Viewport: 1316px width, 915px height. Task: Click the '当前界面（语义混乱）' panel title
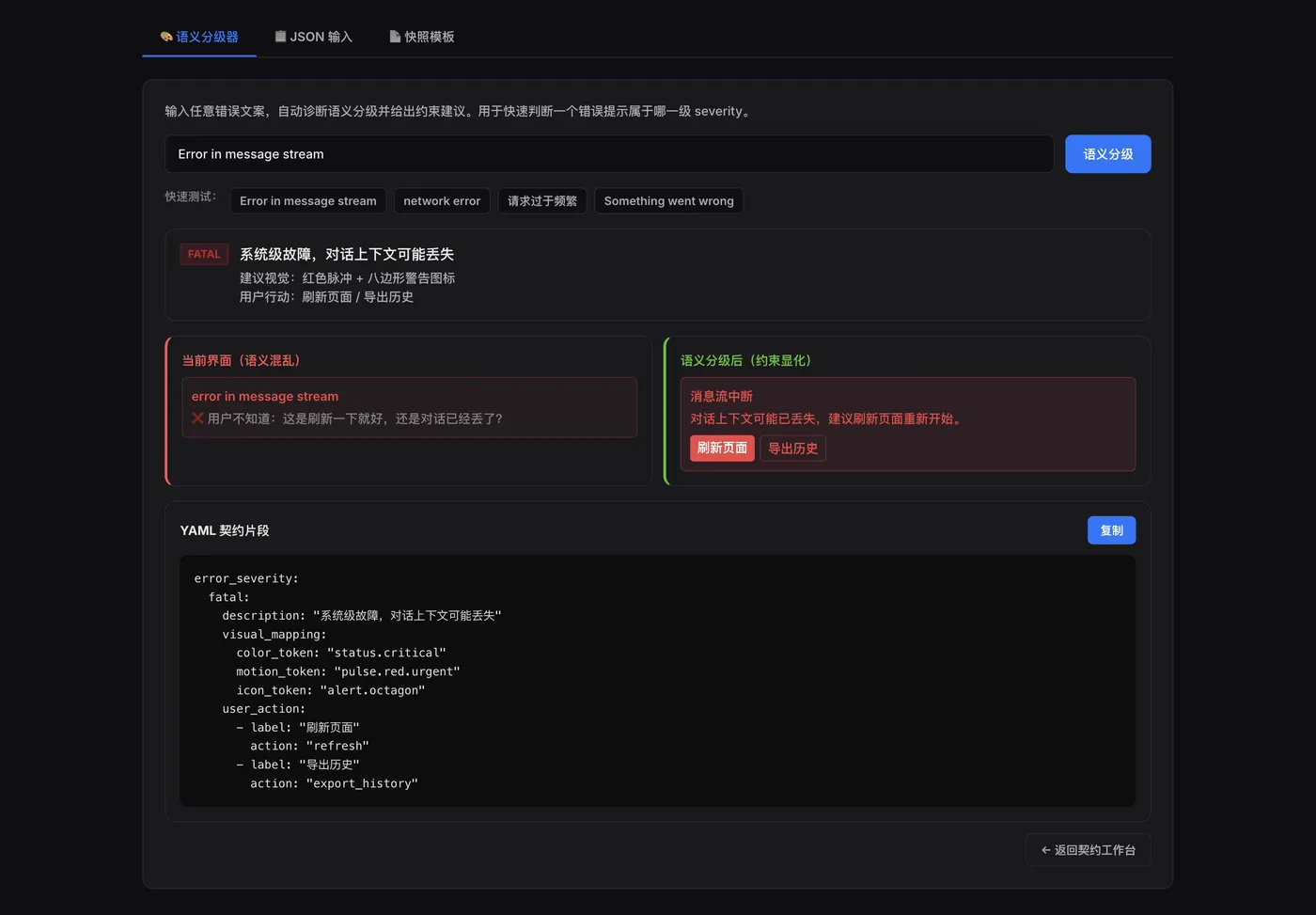pyautogui.click(x=241, y=360)
